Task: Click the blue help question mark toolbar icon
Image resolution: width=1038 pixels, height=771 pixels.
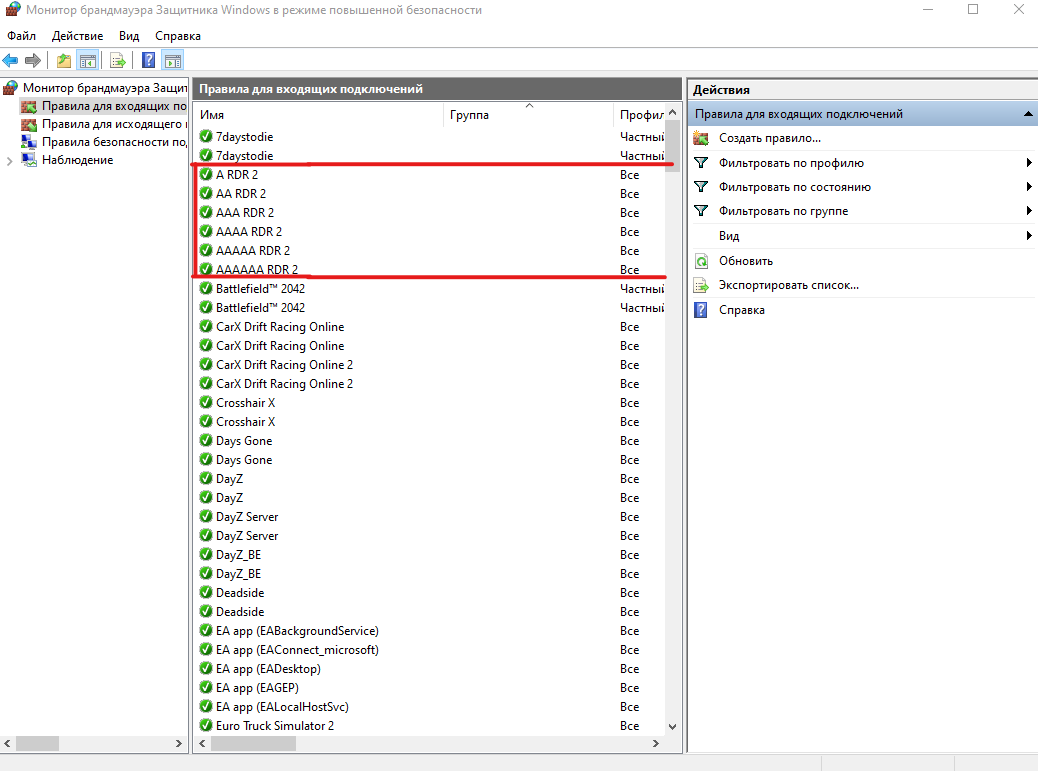Action: click(149, 61)
